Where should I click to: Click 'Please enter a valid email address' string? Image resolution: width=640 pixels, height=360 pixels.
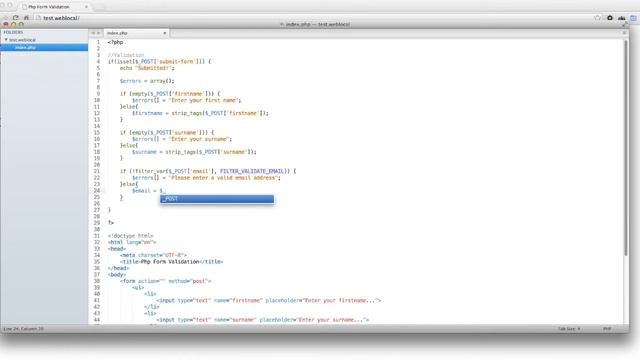(223, 178)
